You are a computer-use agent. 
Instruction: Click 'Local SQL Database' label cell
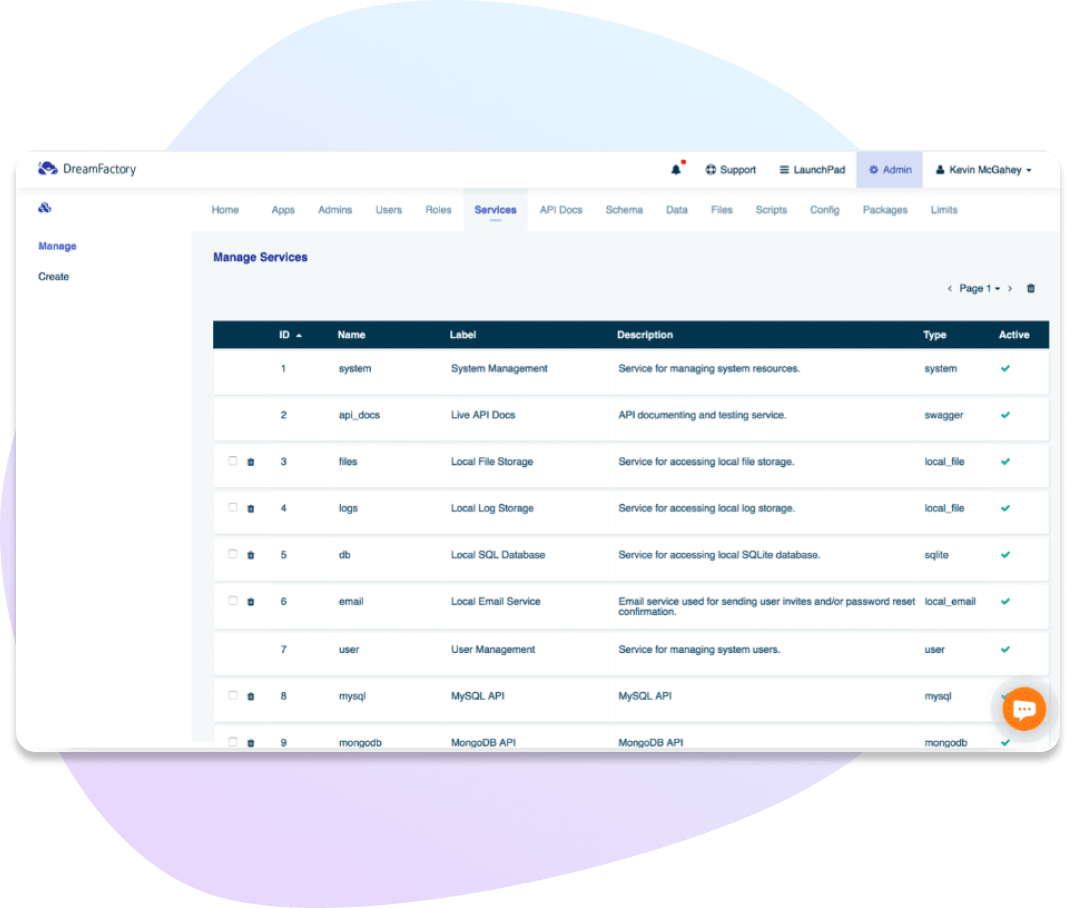tap(498, 555)
